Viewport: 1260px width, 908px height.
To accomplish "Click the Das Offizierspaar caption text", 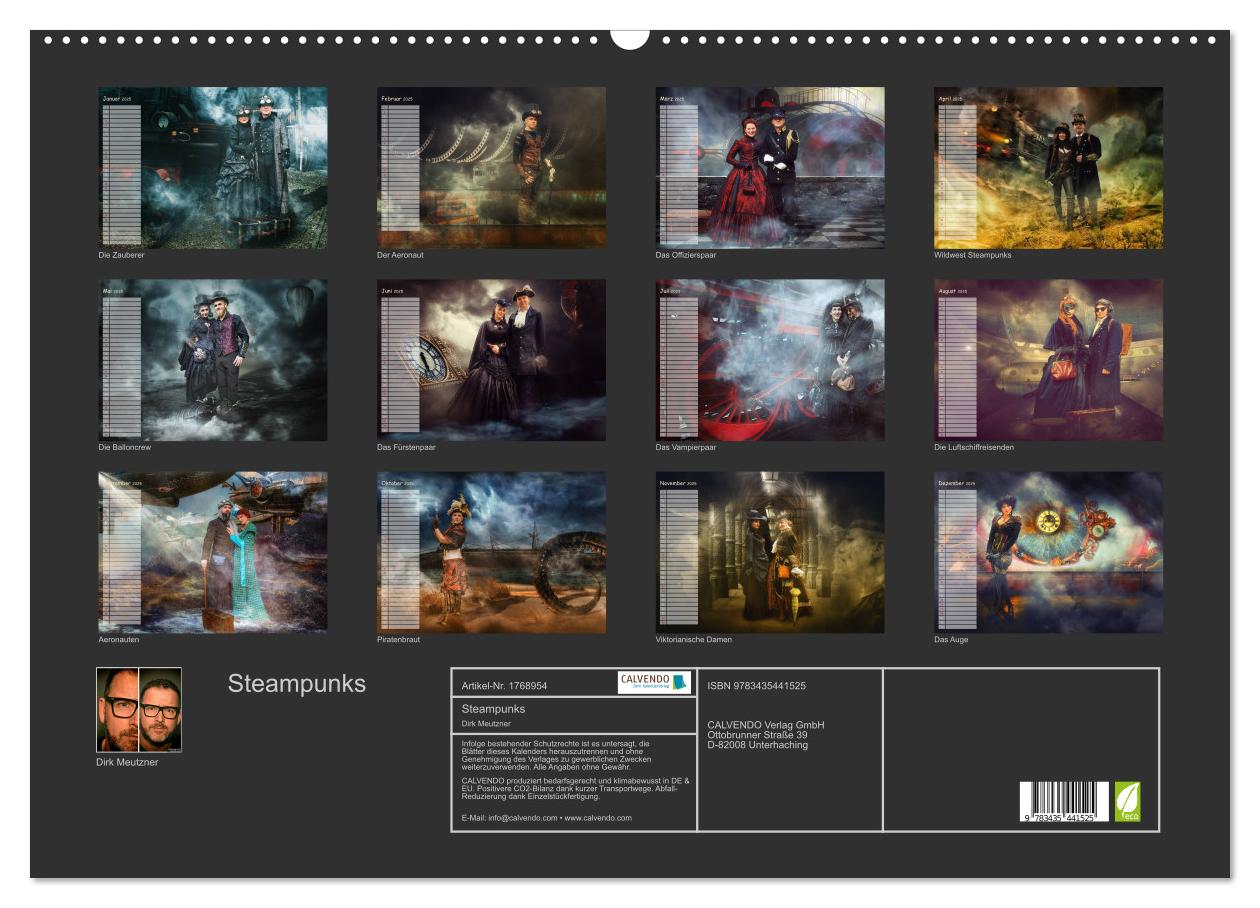I will [x=686, y=255].
